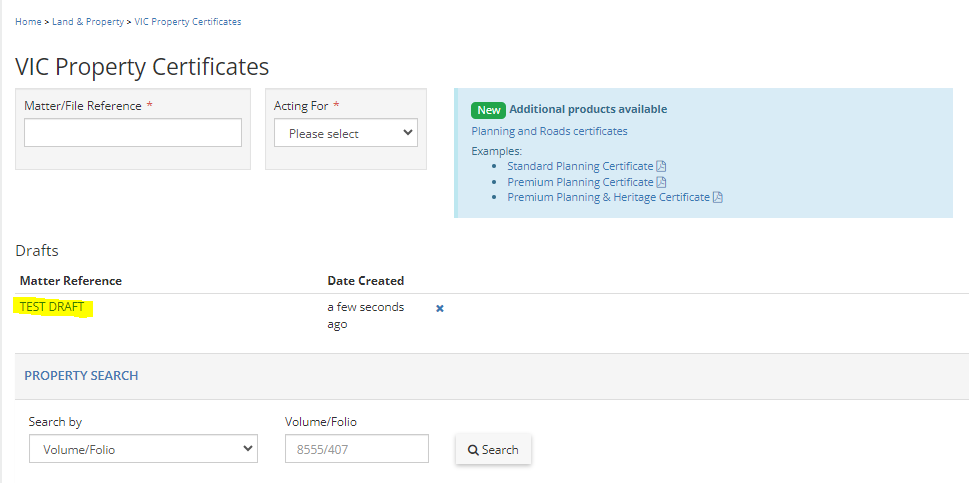Focus the Volume/Folio text box
The image size is (969, 483).
(x=357, y=450)
